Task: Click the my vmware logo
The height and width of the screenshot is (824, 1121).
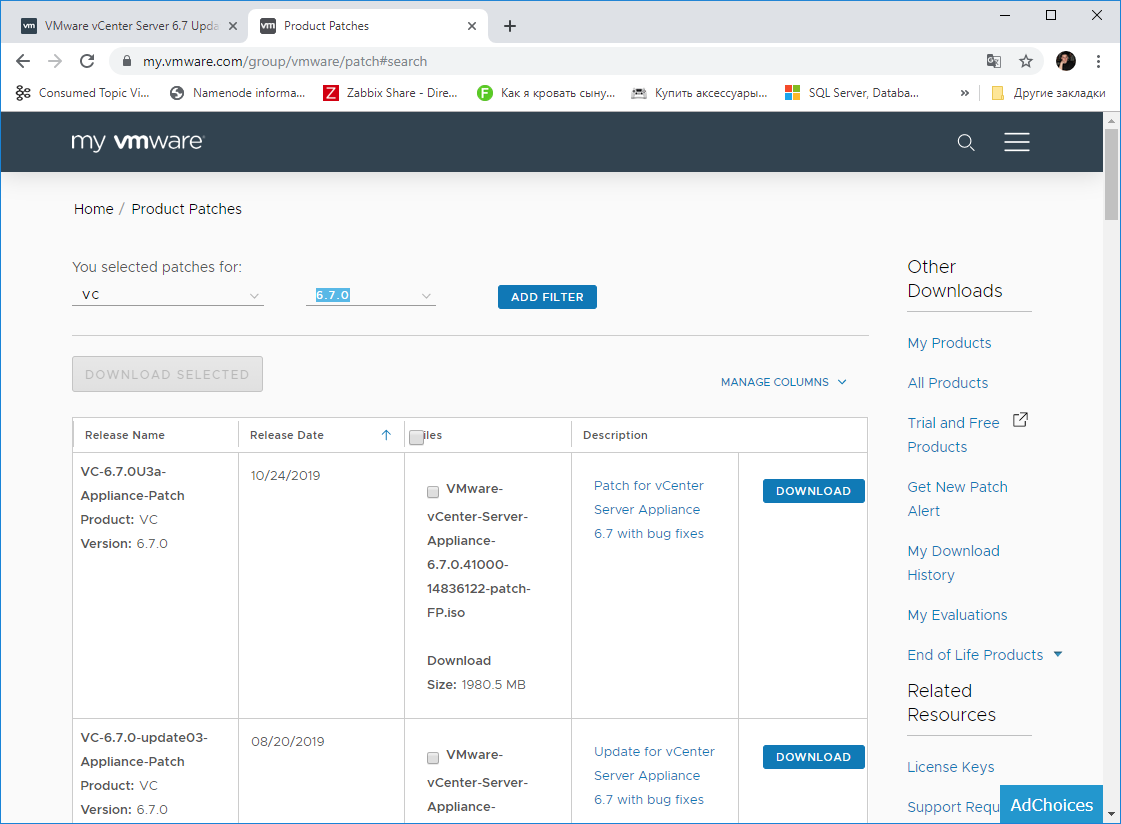Action: pos(137,142)
